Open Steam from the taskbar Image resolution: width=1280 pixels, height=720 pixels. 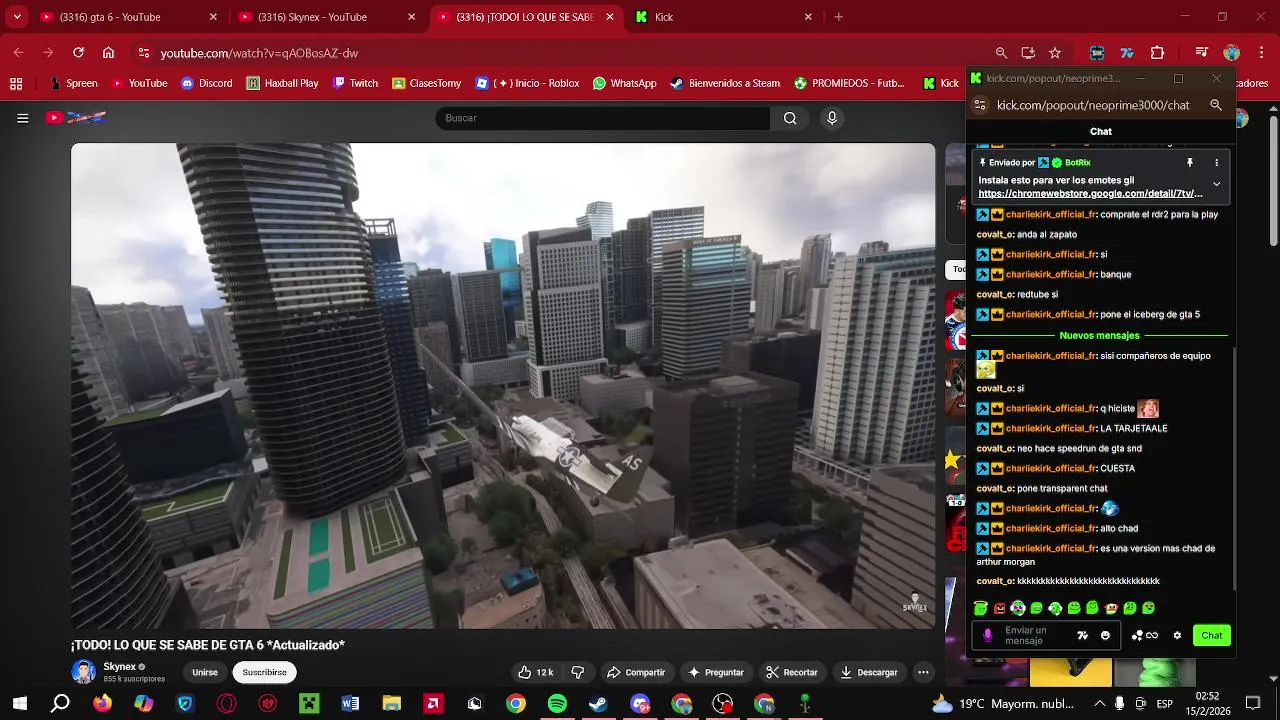pyautogui.click(x=598, y=704)
